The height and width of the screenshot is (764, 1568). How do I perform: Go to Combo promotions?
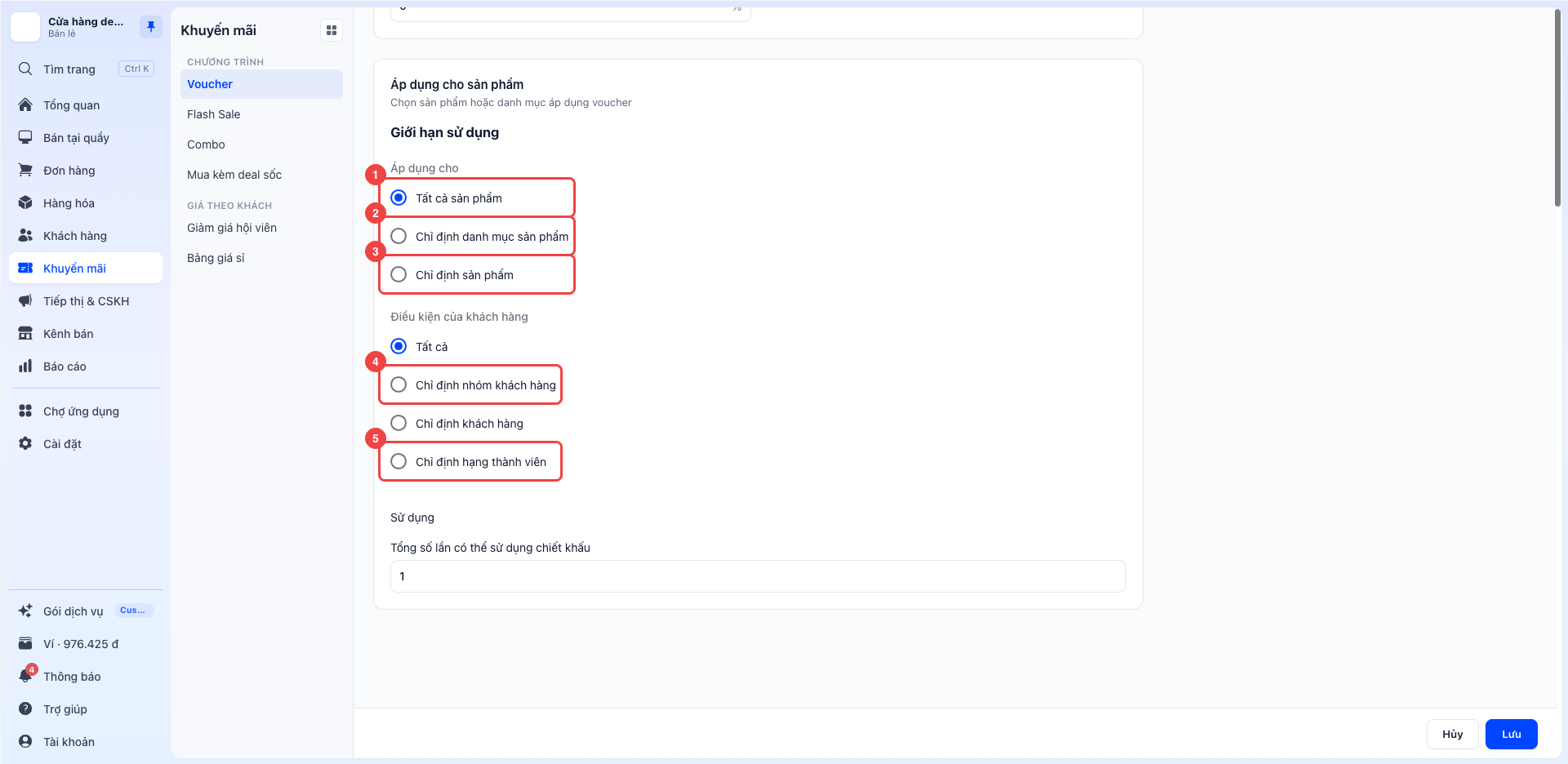(x=261, y=144)
